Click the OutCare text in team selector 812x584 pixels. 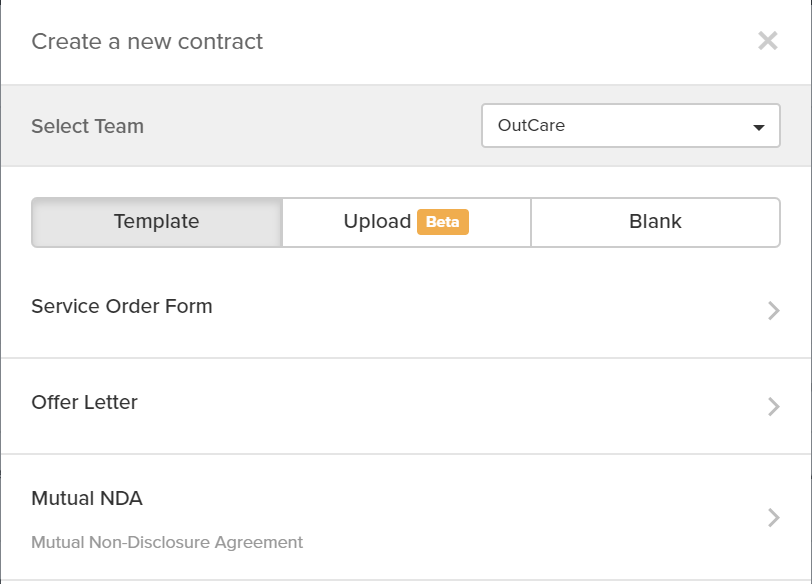[532, 127]
